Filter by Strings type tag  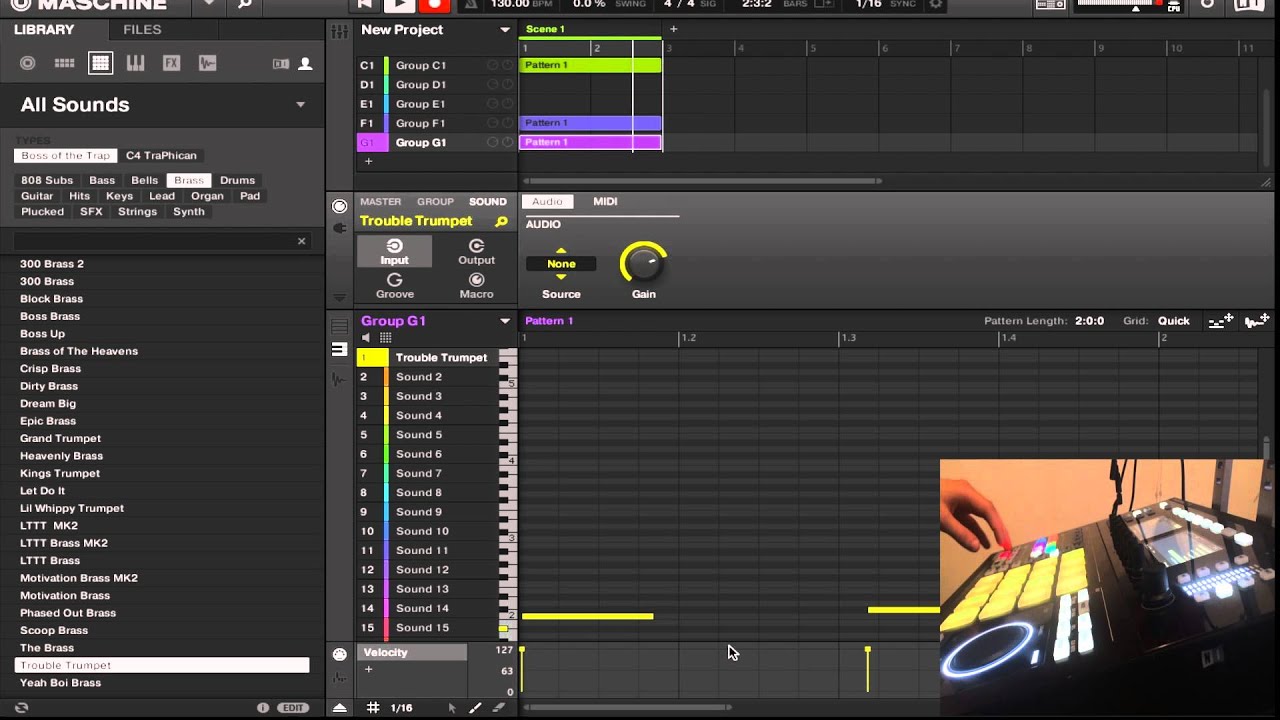(137, 212)
